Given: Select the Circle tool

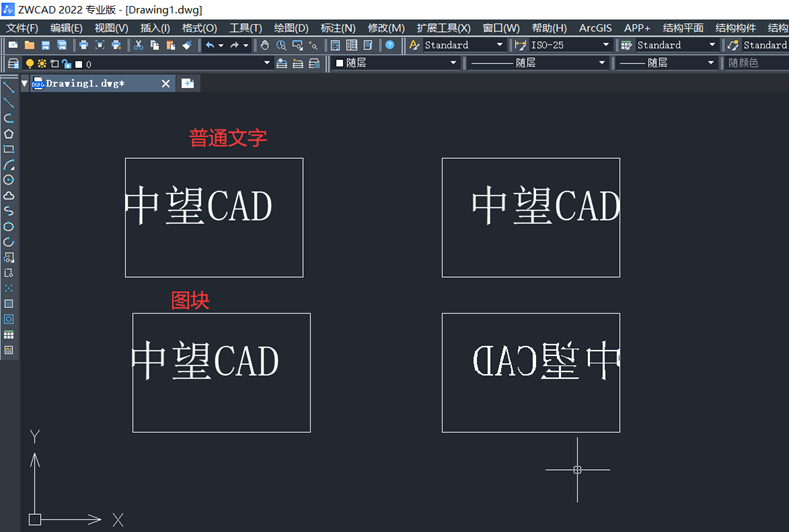Looking at the screenshot, I should (x=9, y=180).
